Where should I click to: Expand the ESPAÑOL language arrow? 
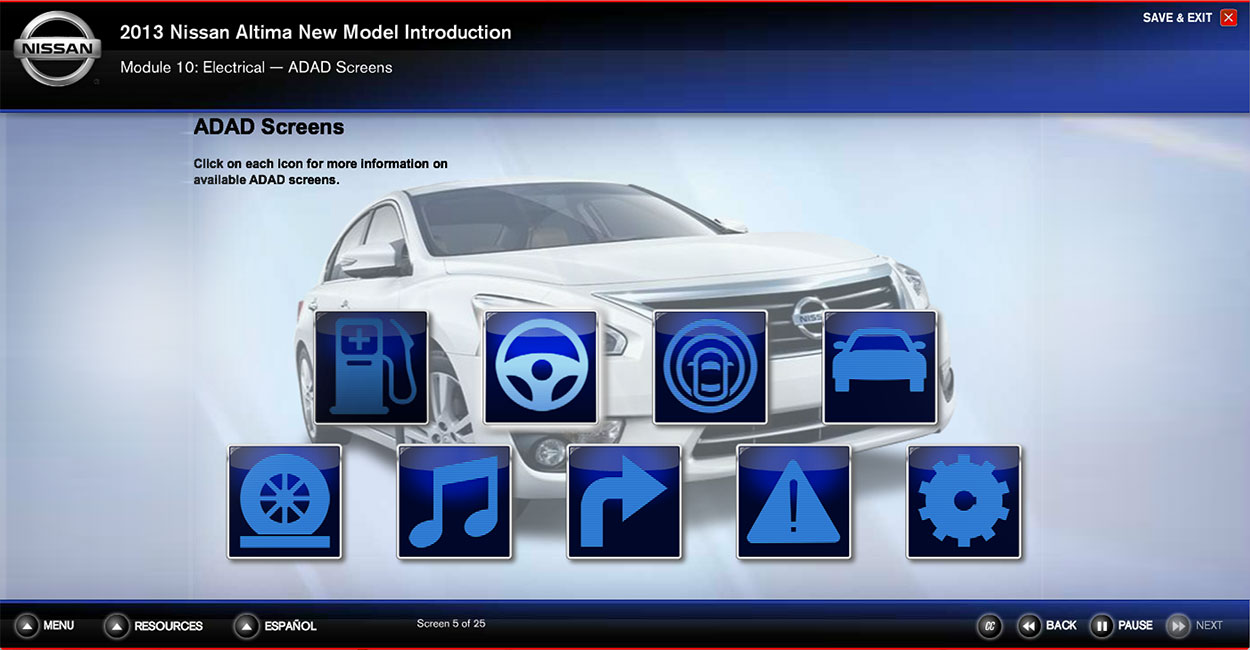pyautogui.click(x=247, y=626)
